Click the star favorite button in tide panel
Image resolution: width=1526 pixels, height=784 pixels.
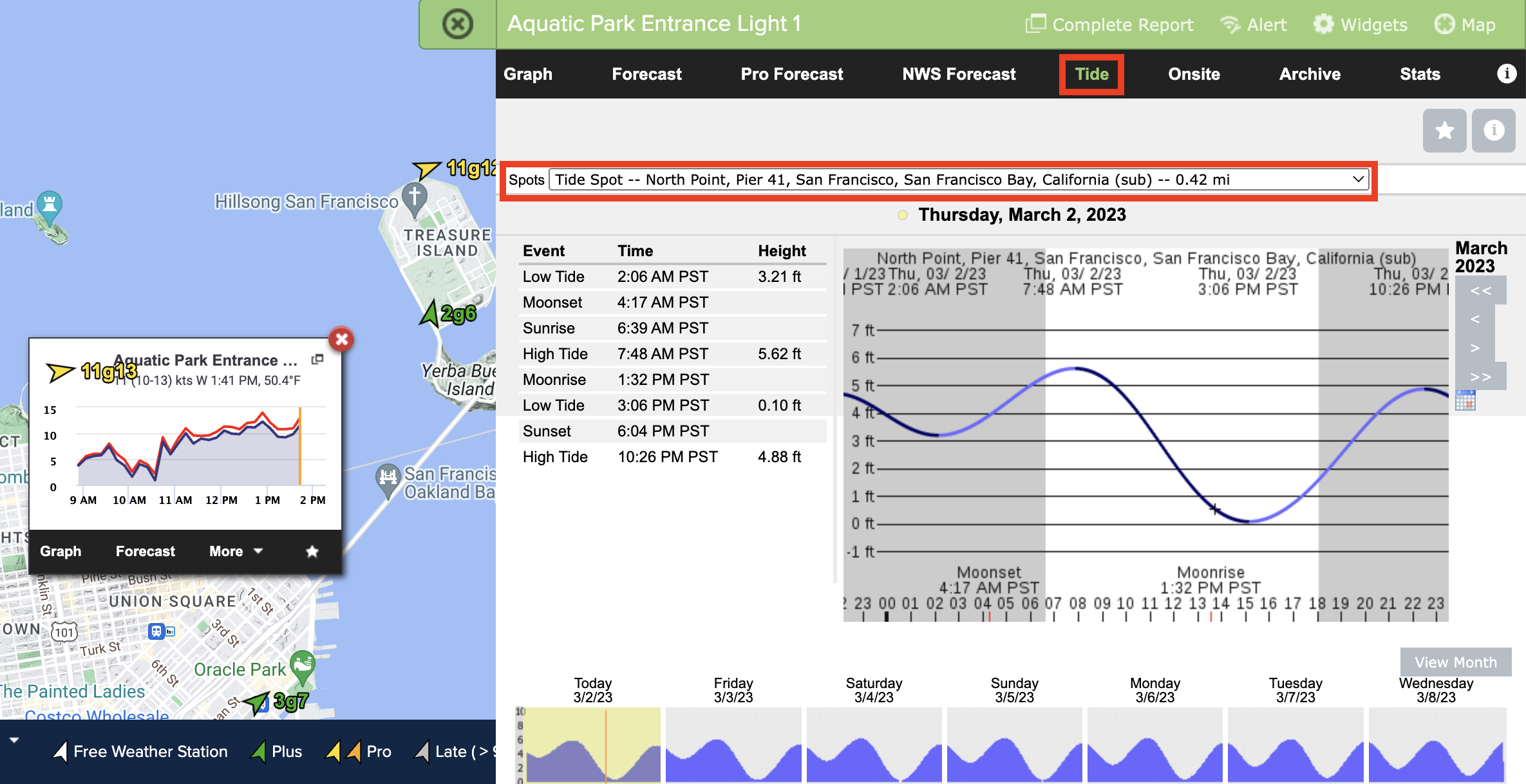click(1444, 131)
